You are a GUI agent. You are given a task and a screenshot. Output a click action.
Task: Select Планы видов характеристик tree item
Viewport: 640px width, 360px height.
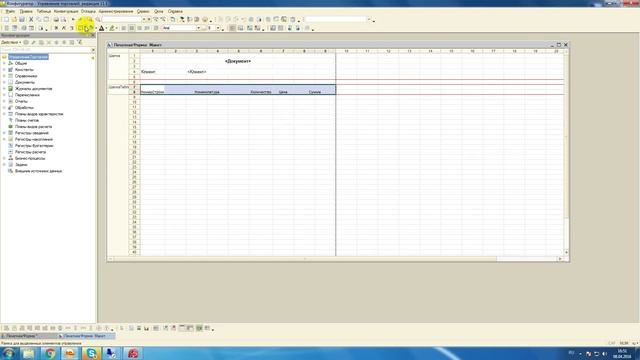point(39,114)
